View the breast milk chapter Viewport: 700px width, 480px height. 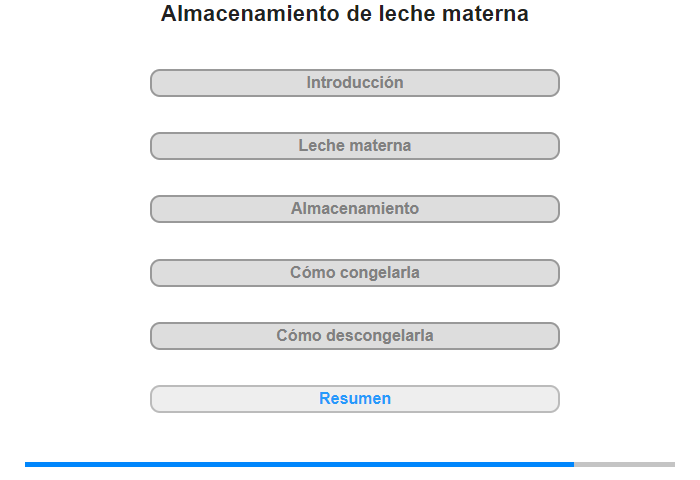[355, 146]
